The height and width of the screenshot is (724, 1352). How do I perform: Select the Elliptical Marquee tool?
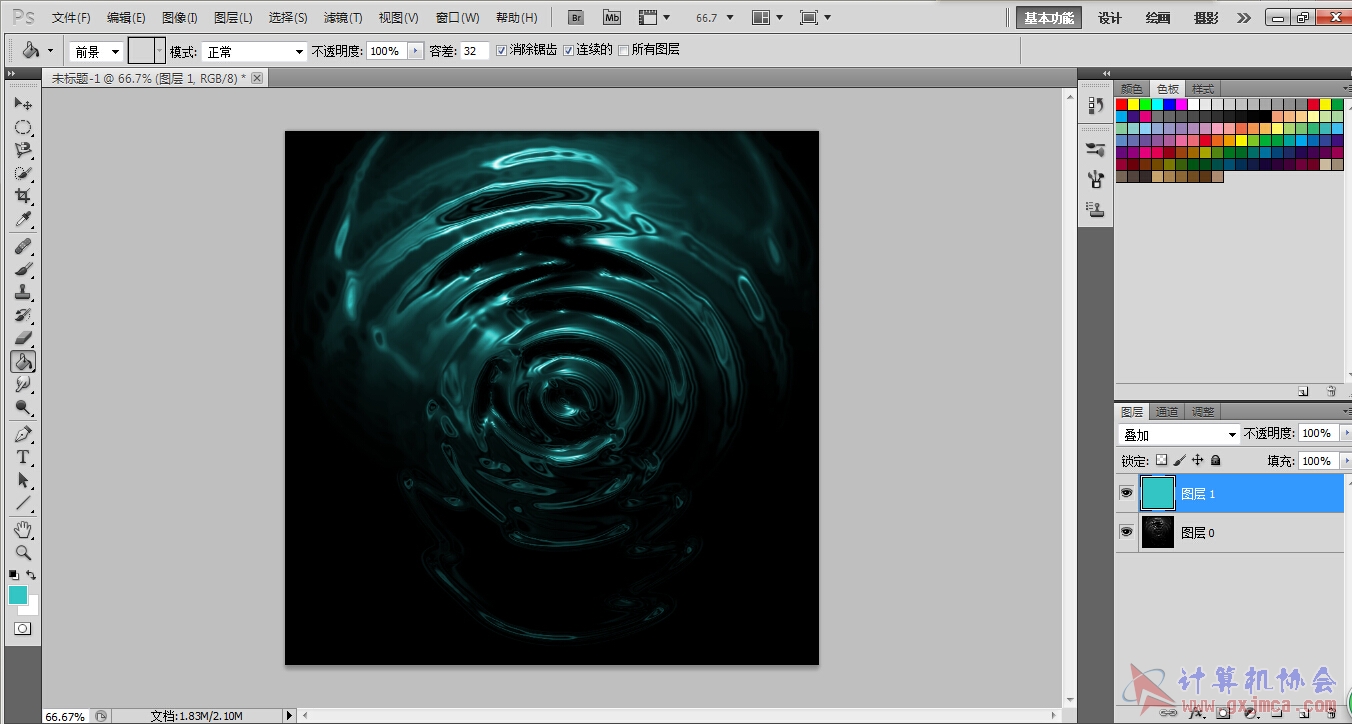point(23,127)
